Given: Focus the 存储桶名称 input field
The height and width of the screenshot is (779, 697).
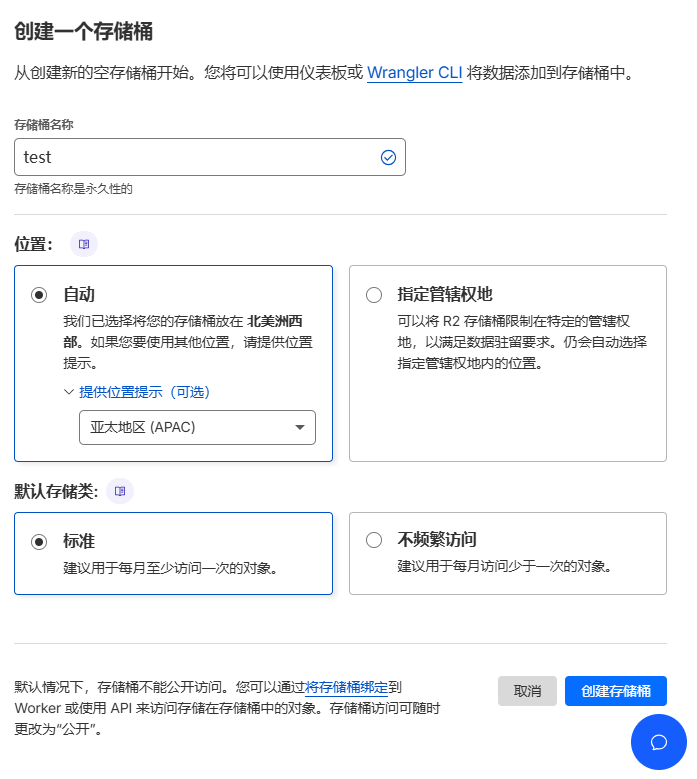Looking at the screenshot, I should click(210, 157).
